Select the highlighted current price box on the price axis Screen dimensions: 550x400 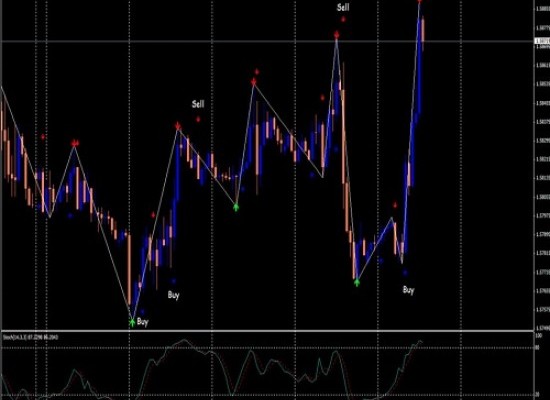tap(542, 41)
